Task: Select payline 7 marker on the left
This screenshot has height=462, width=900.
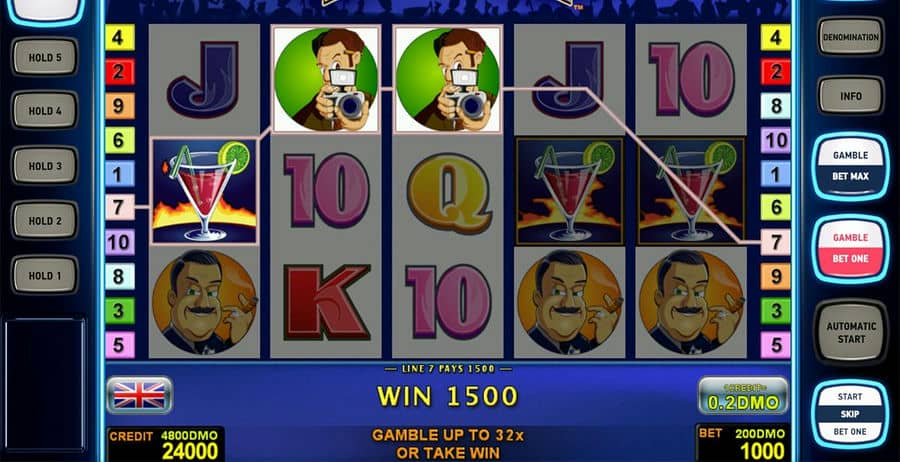Action: pyautogui.click(x=119, y=207)
